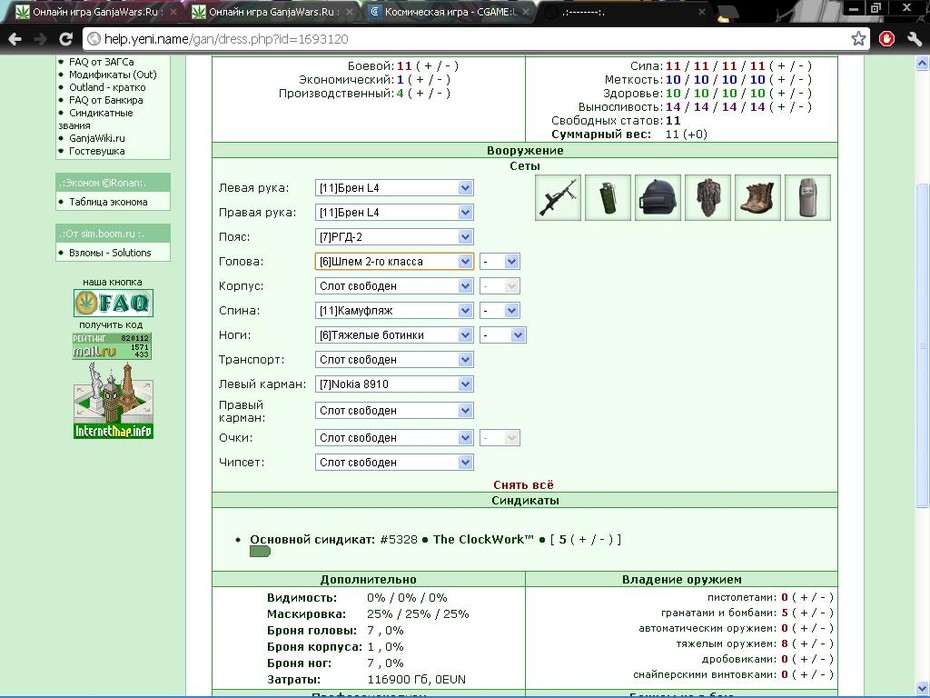930x698 pixels.
Task: Open the modifier dropdown next to Спина
Action: coord(499,311)
